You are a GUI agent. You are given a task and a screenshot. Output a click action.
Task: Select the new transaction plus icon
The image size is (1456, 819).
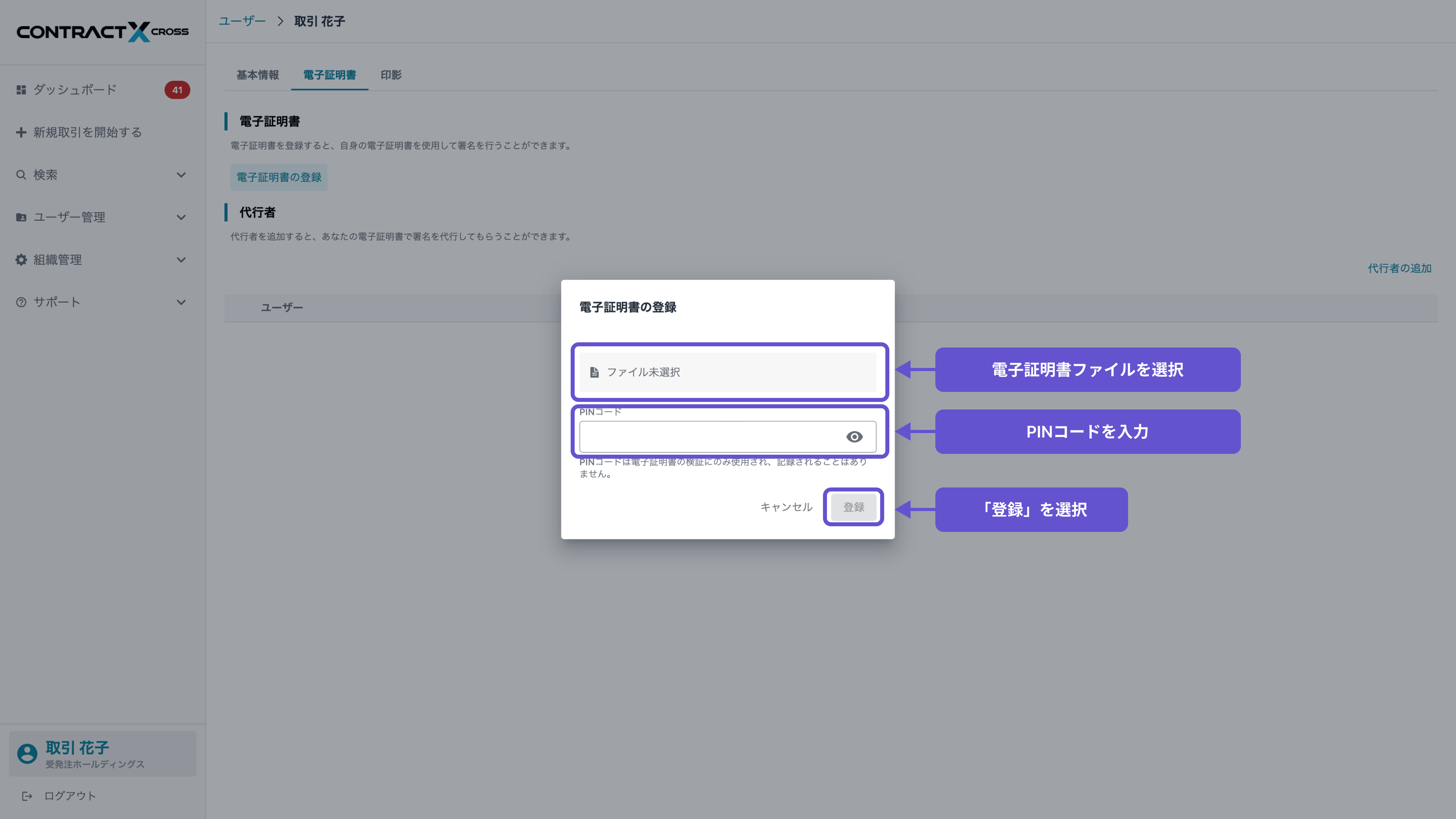click(21, 132)
